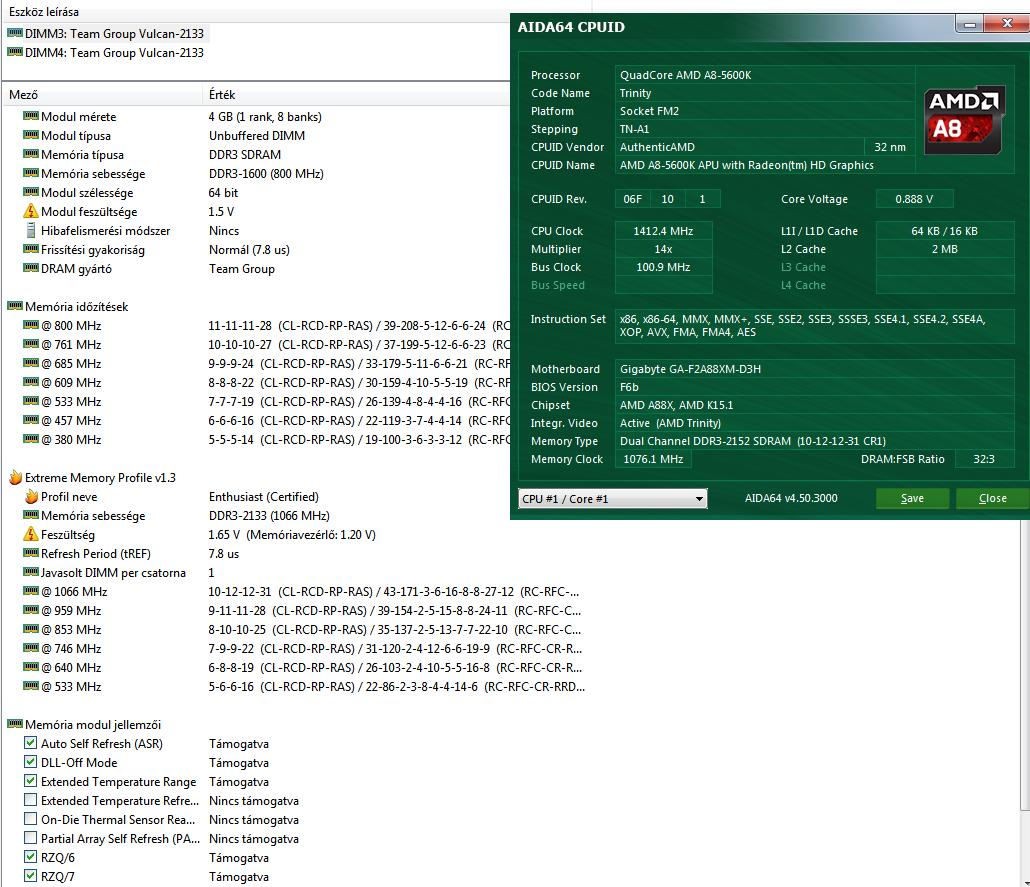Click AIDA64 CPUID title bar
Viewport: 1030px width, 887px height.
tap(732, 27)
